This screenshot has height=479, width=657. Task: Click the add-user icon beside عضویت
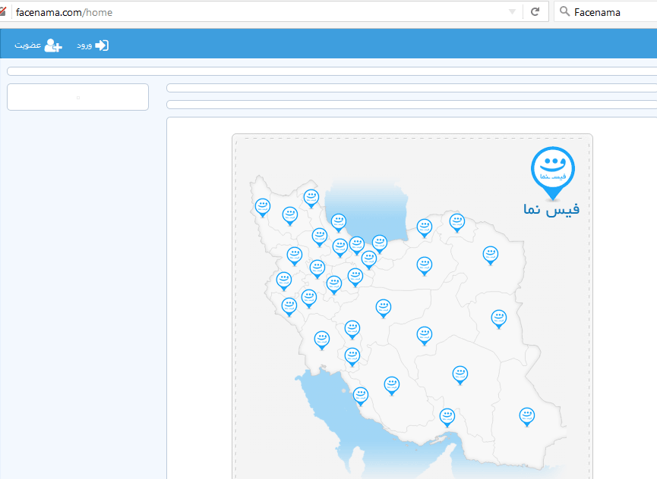tap(53, 45)
